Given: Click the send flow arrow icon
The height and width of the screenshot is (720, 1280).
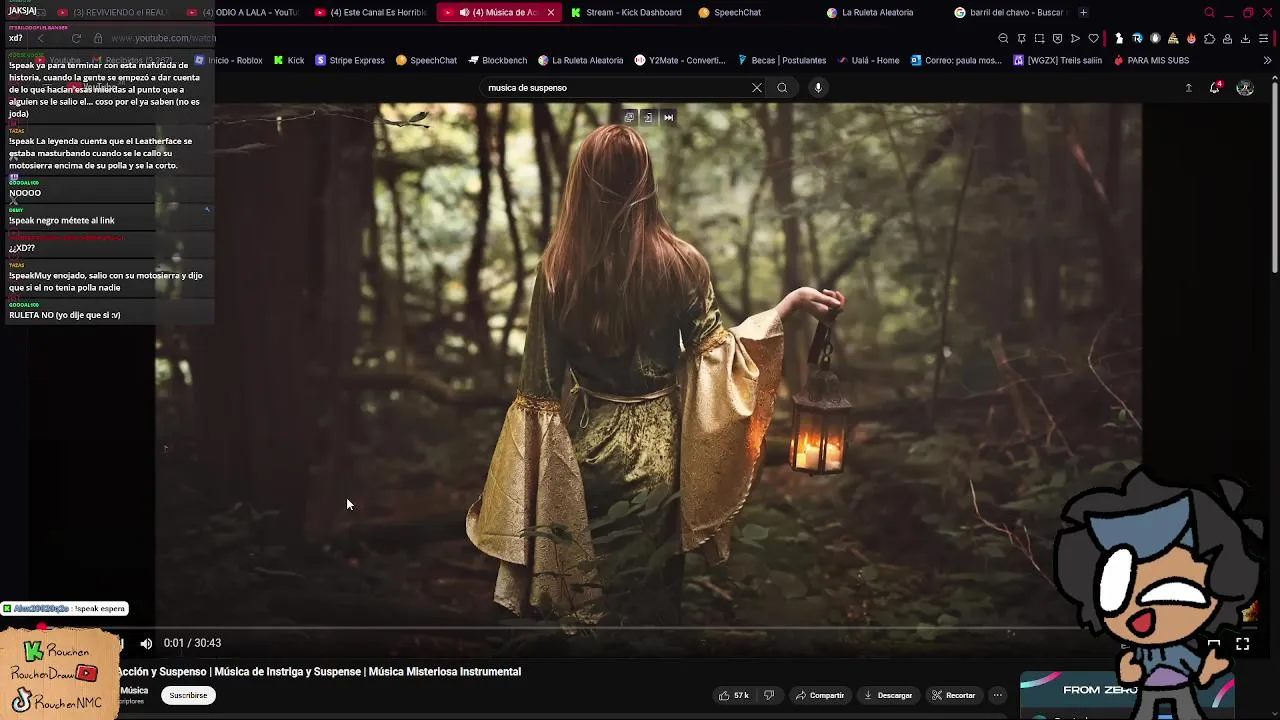Looking at the screenshot, I should point(1075,38).
